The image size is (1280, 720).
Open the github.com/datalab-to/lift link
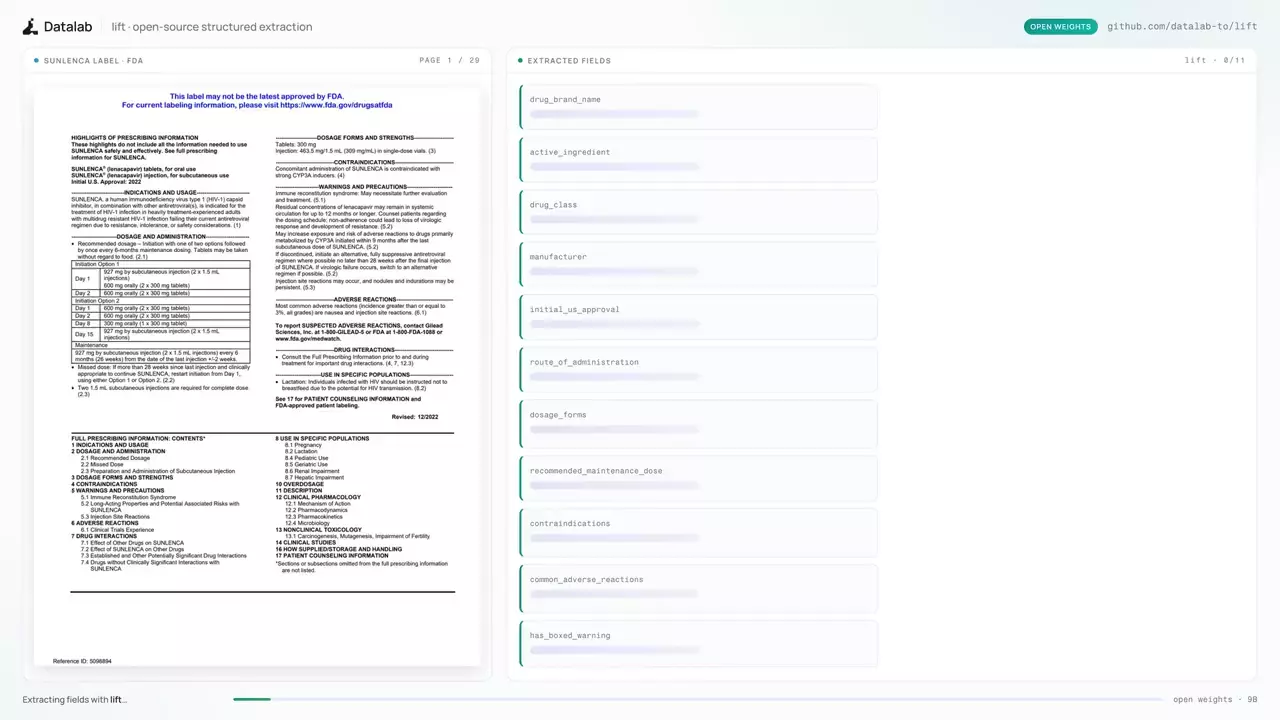point(1182,27)
